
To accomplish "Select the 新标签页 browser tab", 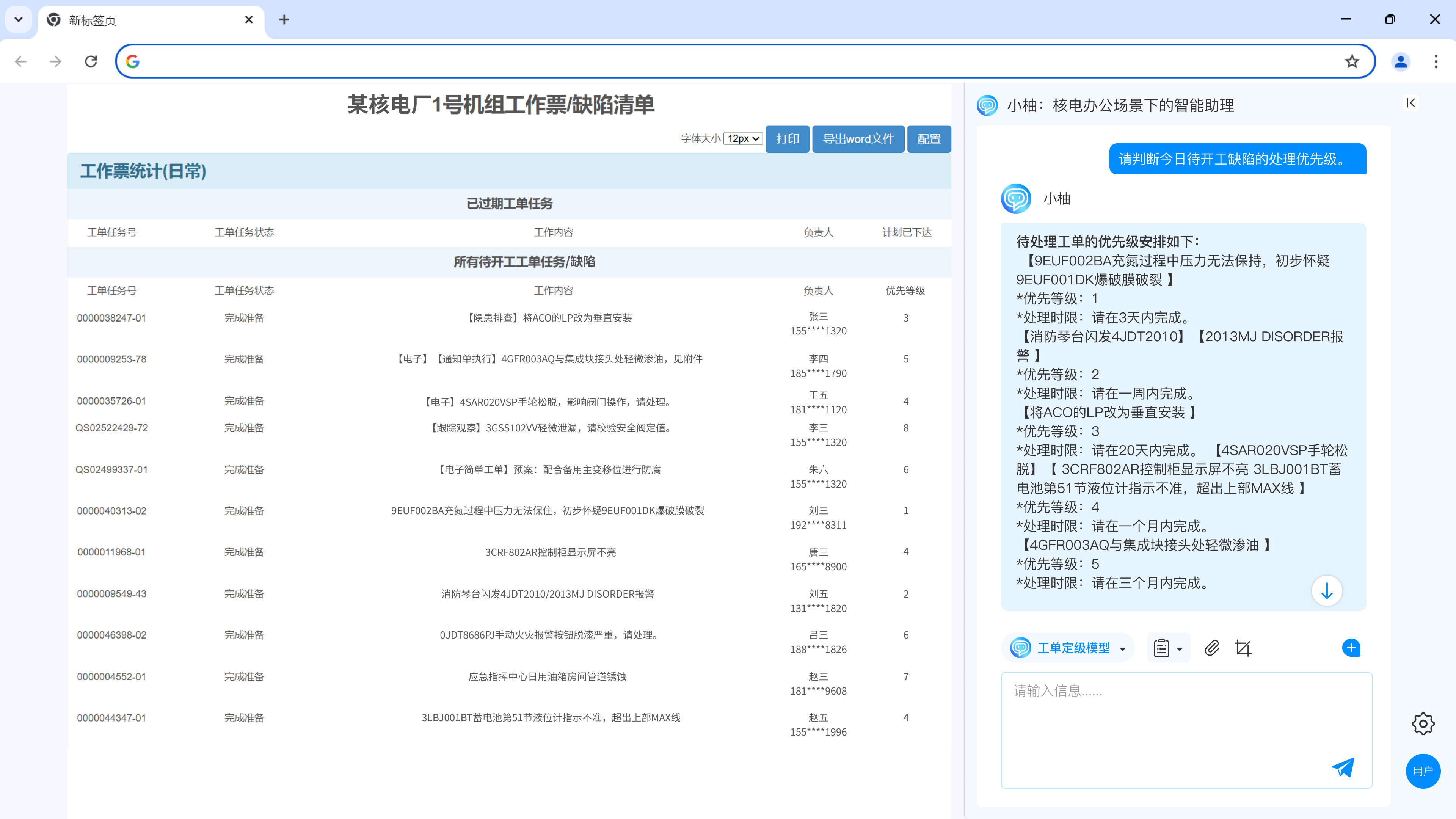I will click(x=152, y=20).
